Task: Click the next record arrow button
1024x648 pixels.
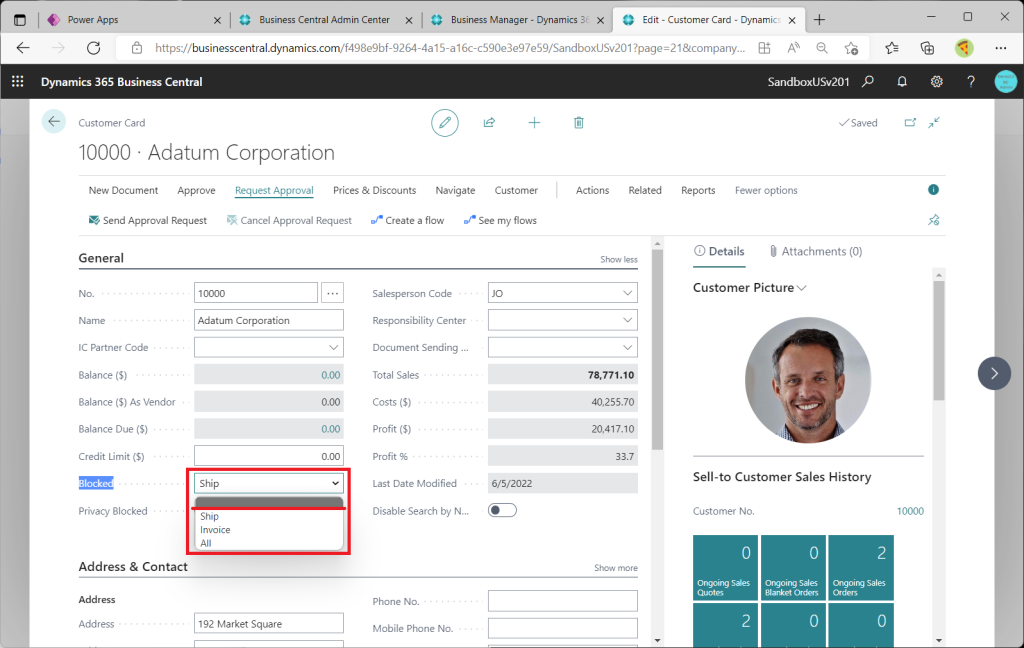Action: [994, 374]
